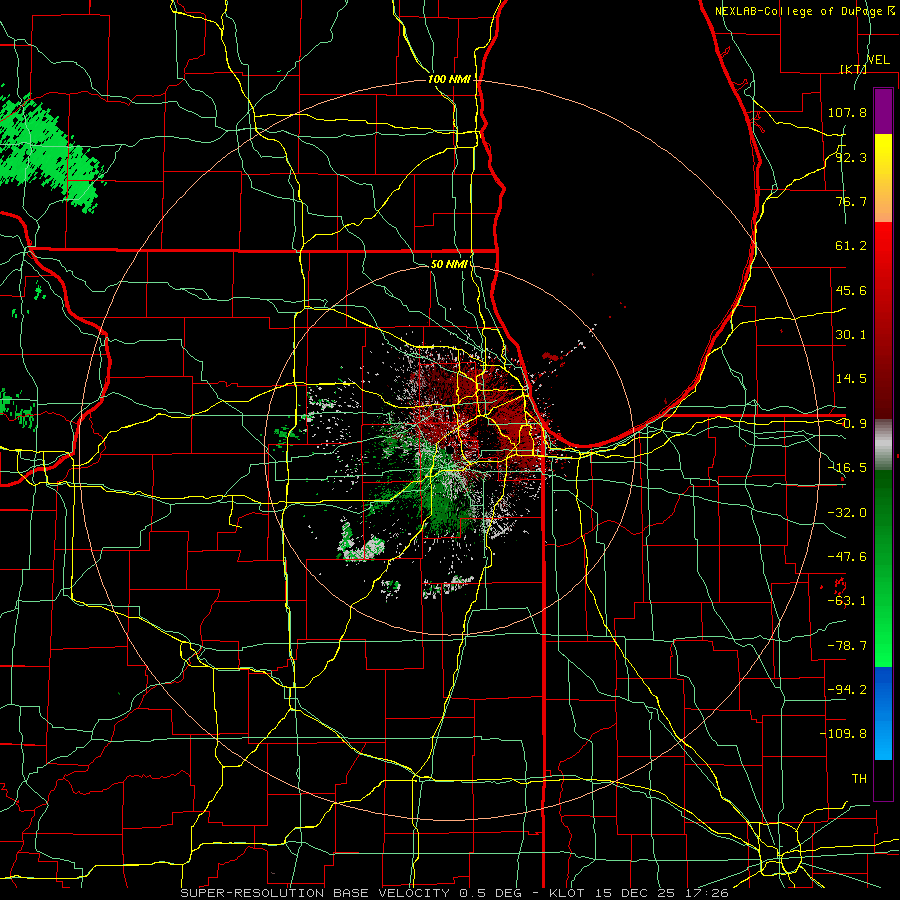
Task: Click the [KT] units label
Action: click(853, 69)
